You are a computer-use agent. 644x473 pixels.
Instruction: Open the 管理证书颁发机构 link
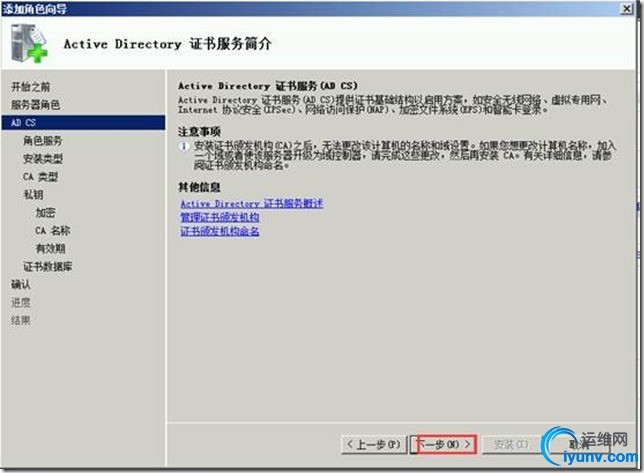click(220, 217)
